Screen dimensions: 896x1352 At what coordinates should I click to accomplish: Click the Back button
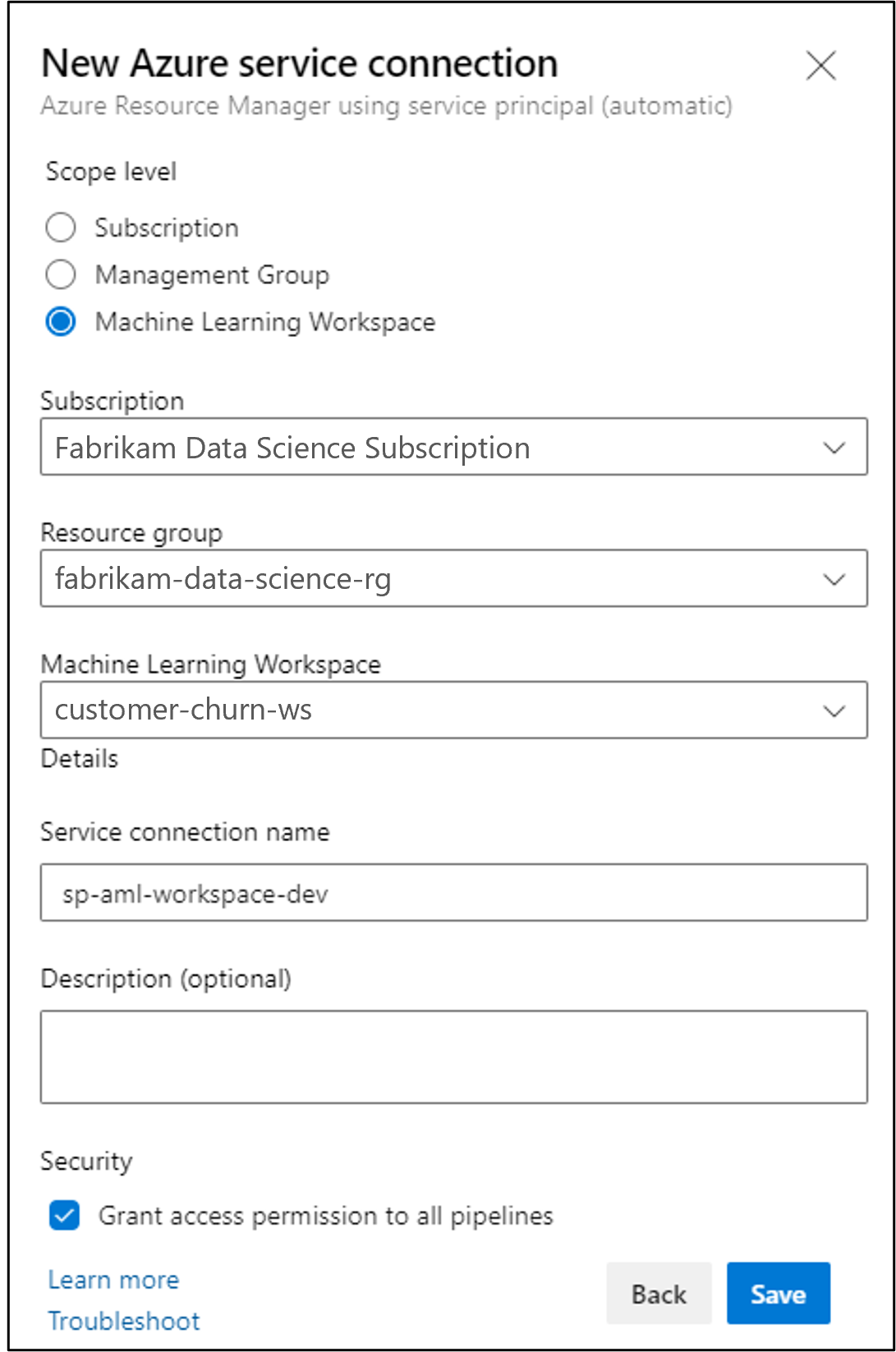pyautogui.click(x=659, y=1293)
